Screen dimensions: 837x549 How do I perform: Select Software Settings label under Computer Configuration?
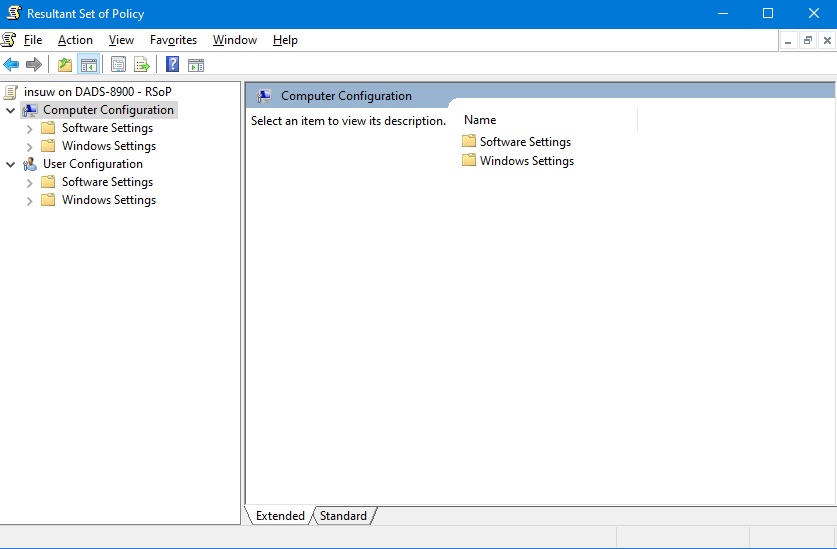pos(107,128)
